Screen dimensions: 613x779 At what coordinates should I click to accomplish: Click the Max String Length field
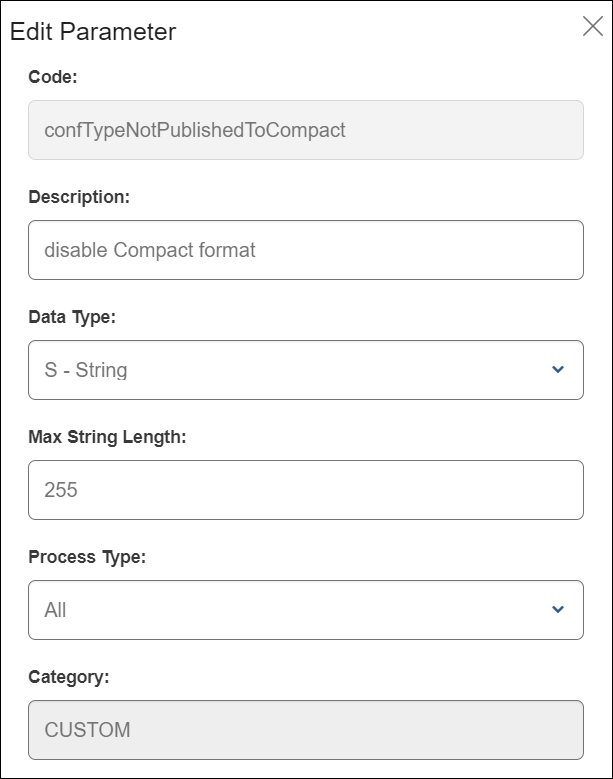[305, 490]
